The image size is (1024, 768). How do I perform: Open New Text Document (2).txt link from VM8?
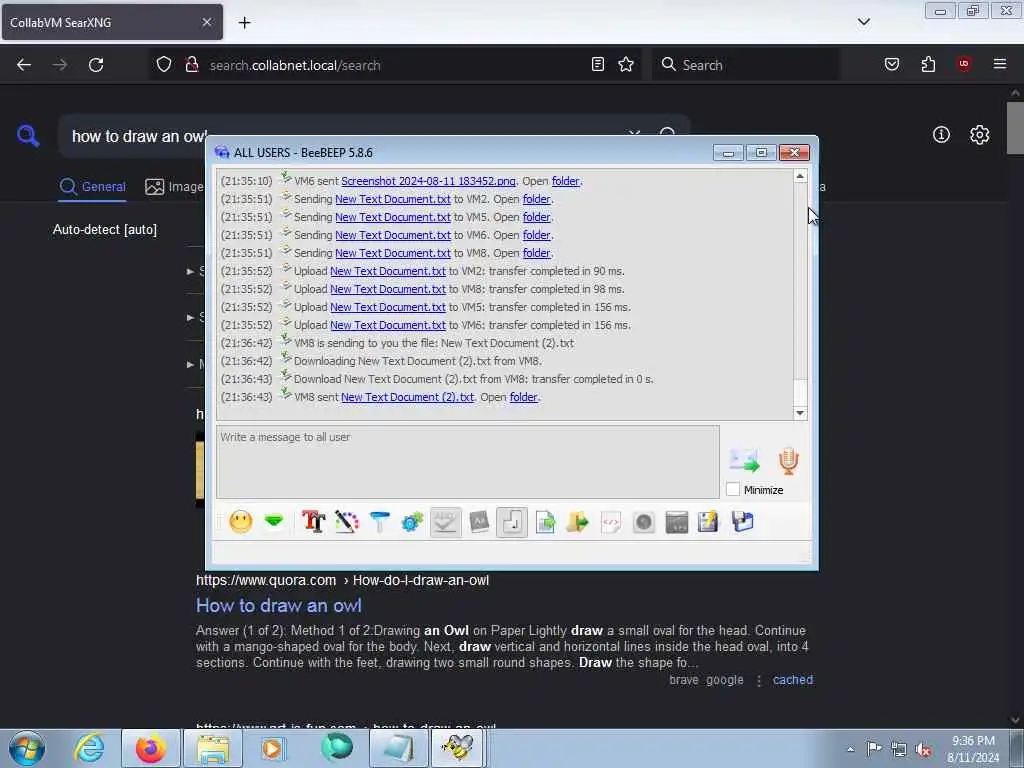[408, 397]
